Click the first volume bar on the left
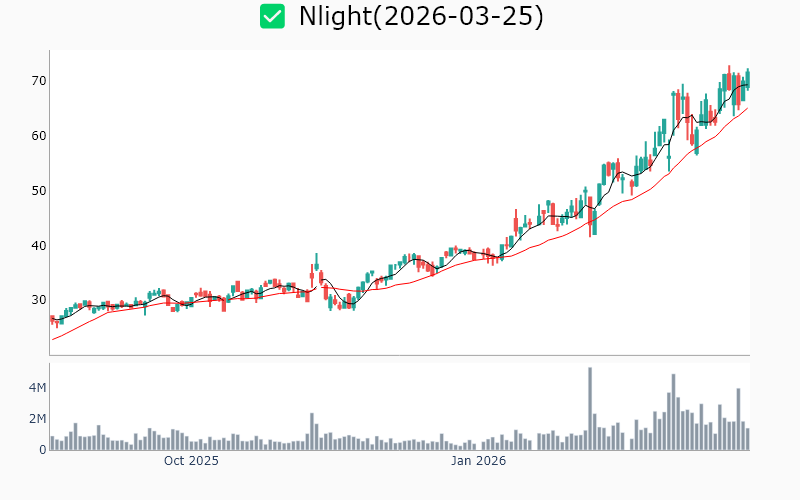 pyautogui.click(x=52, y=443)
